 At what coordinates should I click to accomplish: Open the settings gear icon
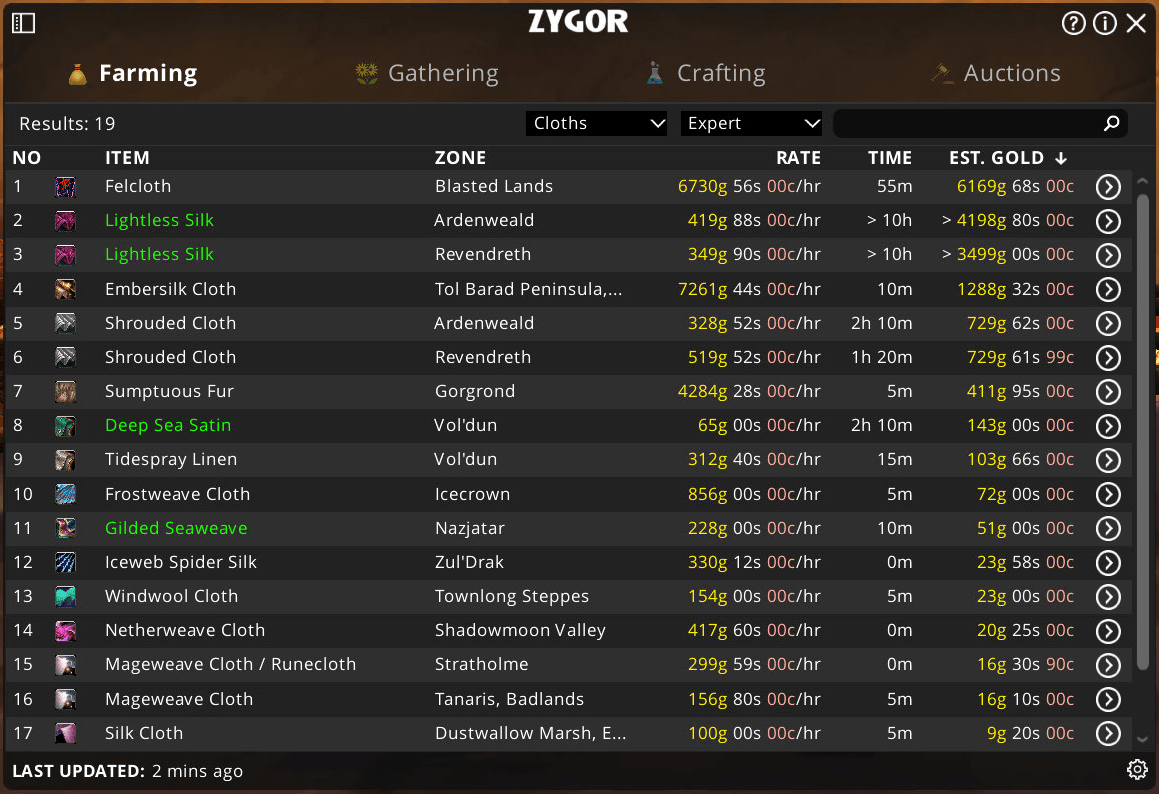tap(1137, 770)
